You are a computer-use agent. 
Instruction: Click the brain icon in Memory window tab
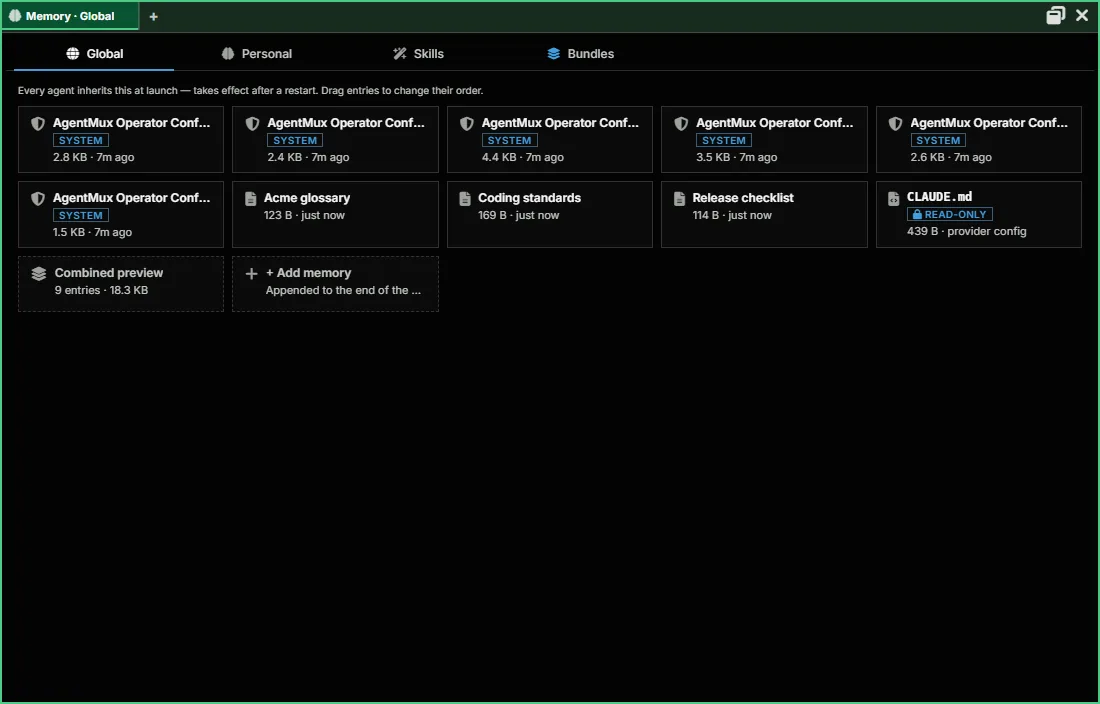(x=15, y=16)
